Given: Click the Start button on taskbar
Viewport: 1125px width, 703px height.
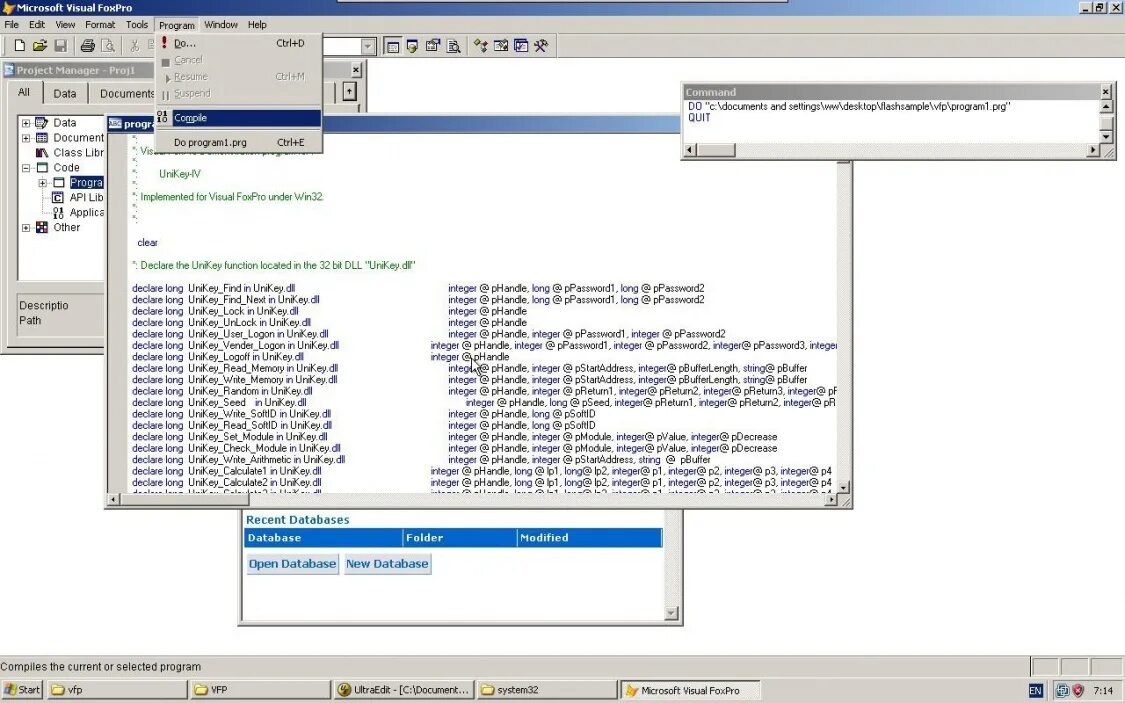Looking at the screenshot, I should click(22, 690).
